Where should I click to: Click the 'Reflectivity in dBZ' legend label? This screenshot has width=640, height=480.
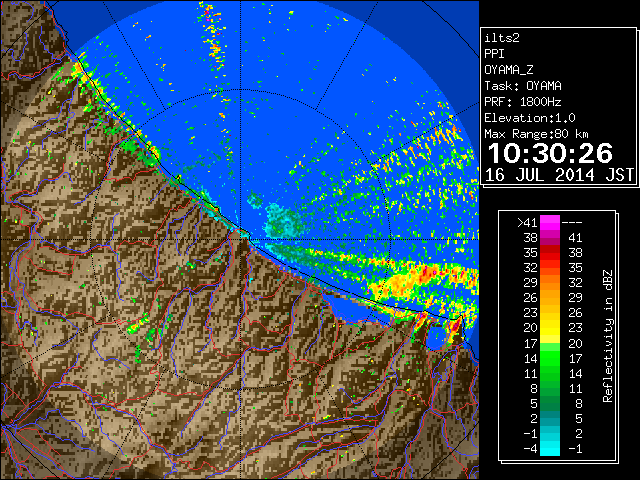pyautogui.click(x=608, y=336)
